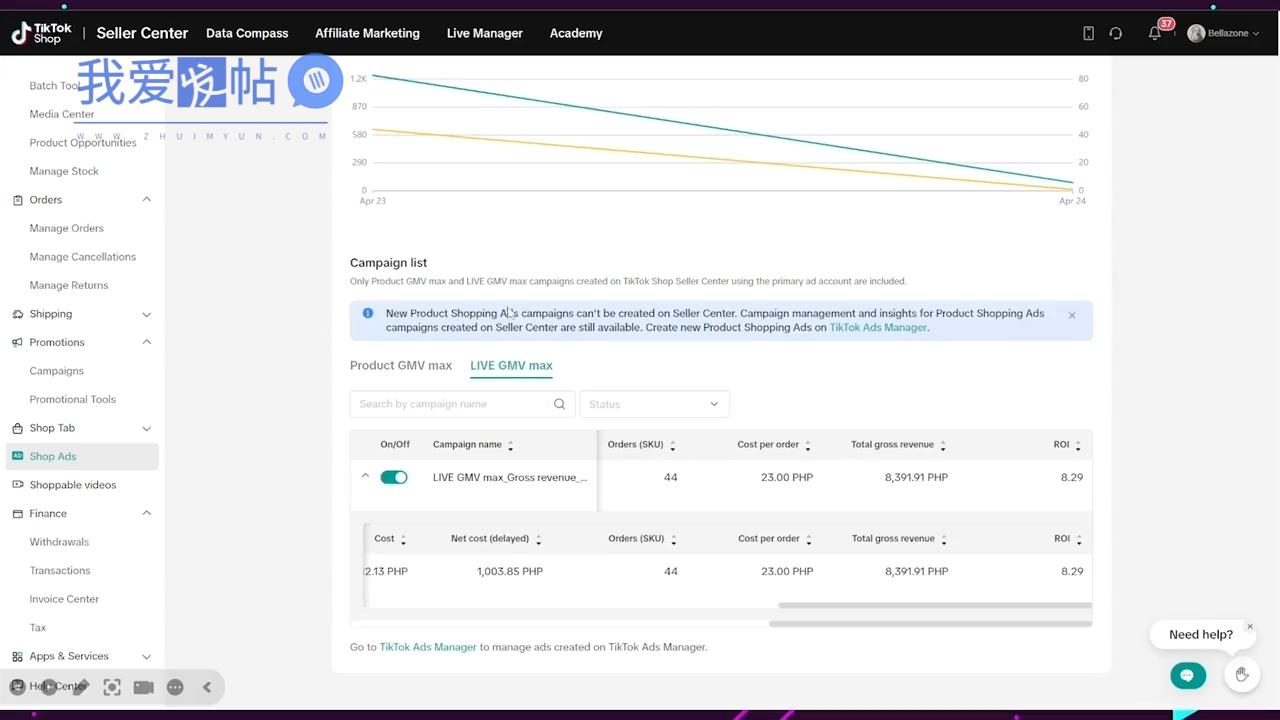Click the more options icon in recording toolbar
The width and height of the screenshot is (1280, 720).
pyautogui.click(x=175, y=687)
